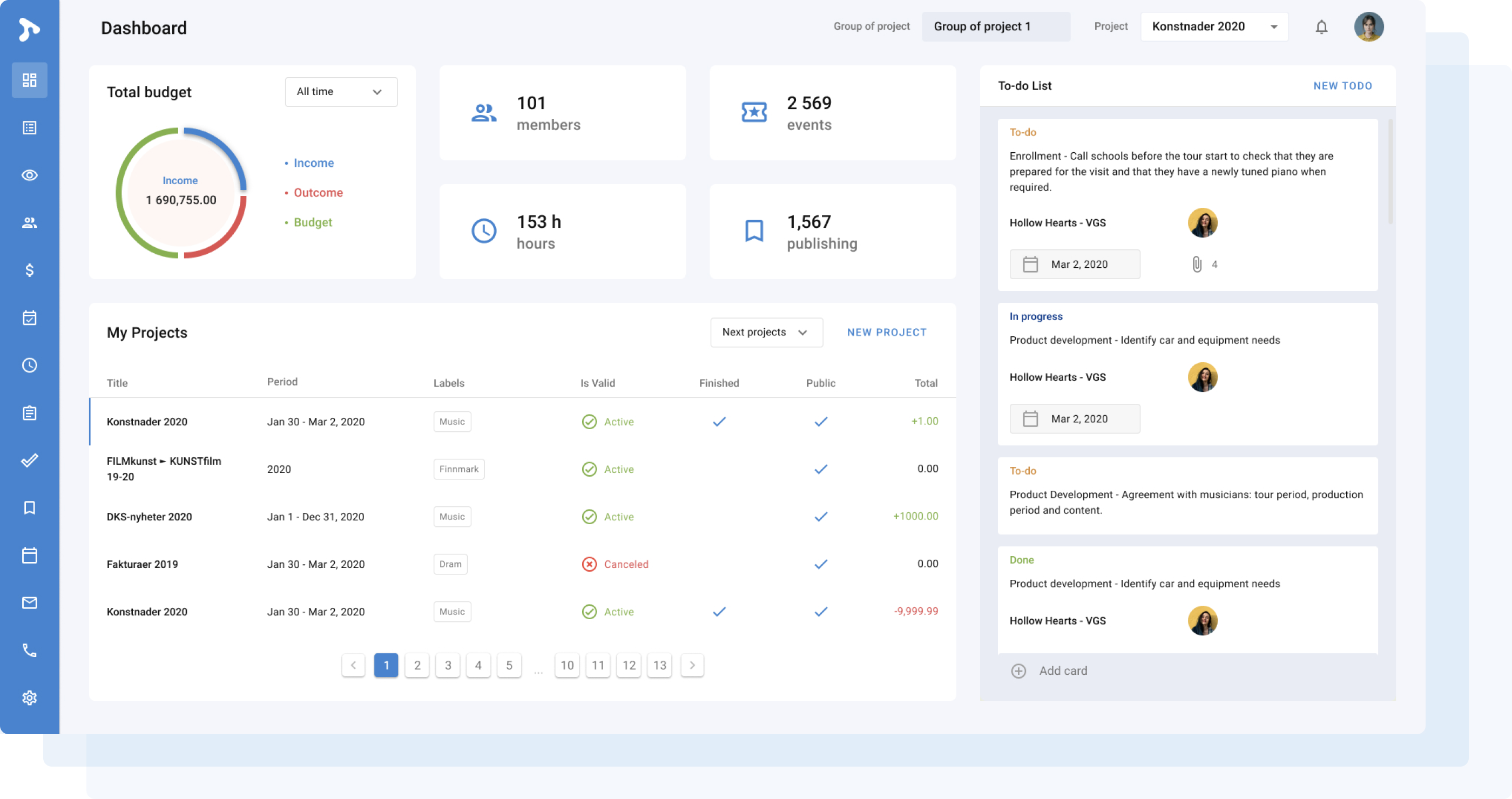Go to page 13 of projects
The height and width of the screenshot is (799, 1512).
click(x=659, y=665)
